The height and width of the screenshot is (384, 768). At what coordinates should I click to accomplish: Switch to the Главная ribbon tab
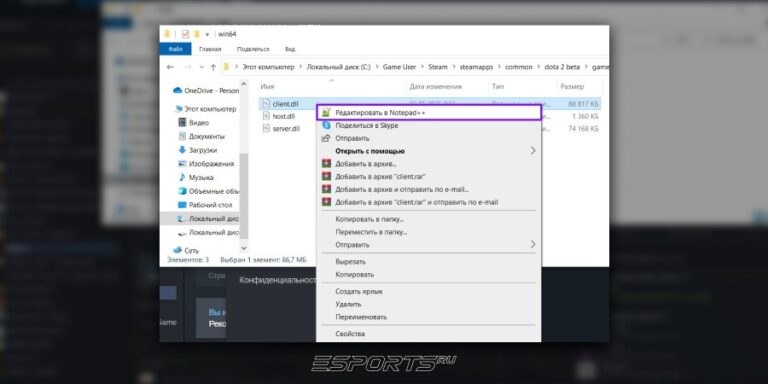point(210,49)
